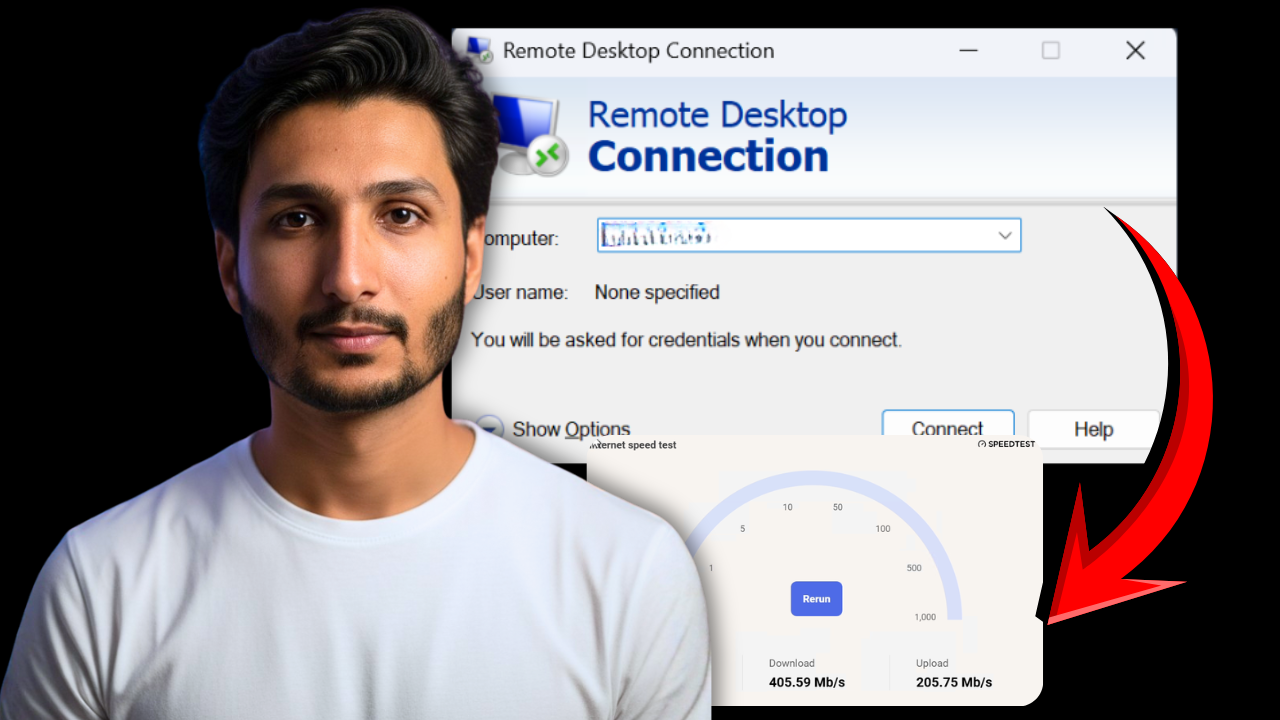Select the Upload result 205.75 Mb/s

954,682
